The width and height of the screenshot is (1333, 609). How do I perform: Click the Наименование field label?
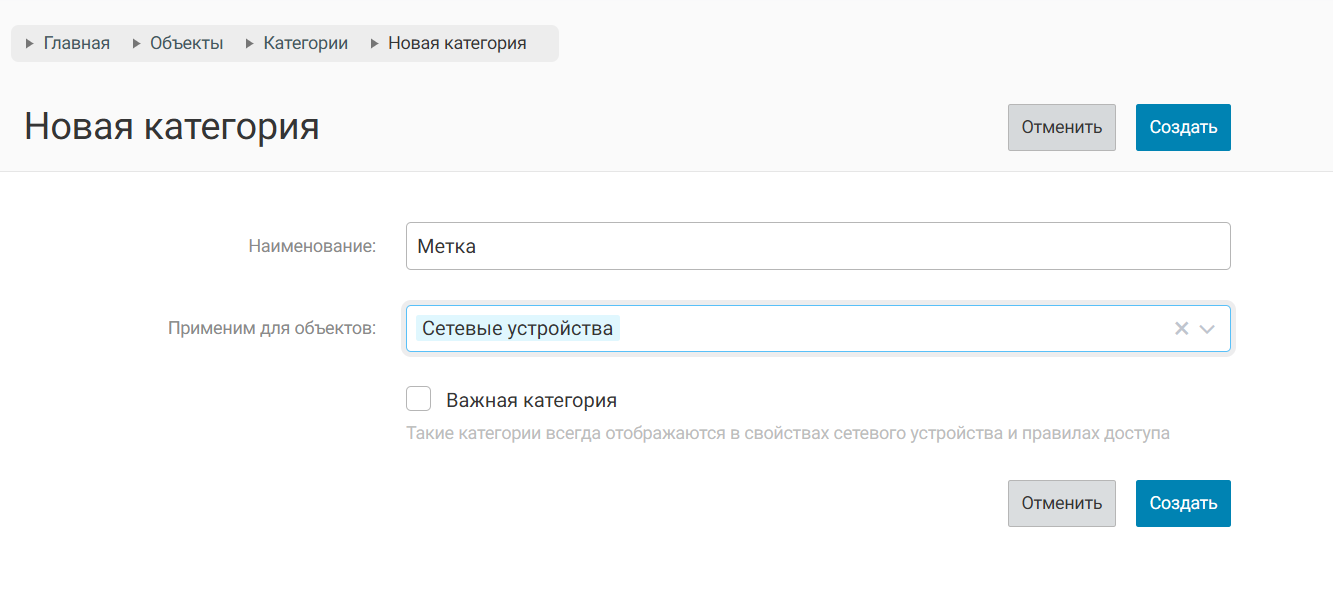click(312, 246)
